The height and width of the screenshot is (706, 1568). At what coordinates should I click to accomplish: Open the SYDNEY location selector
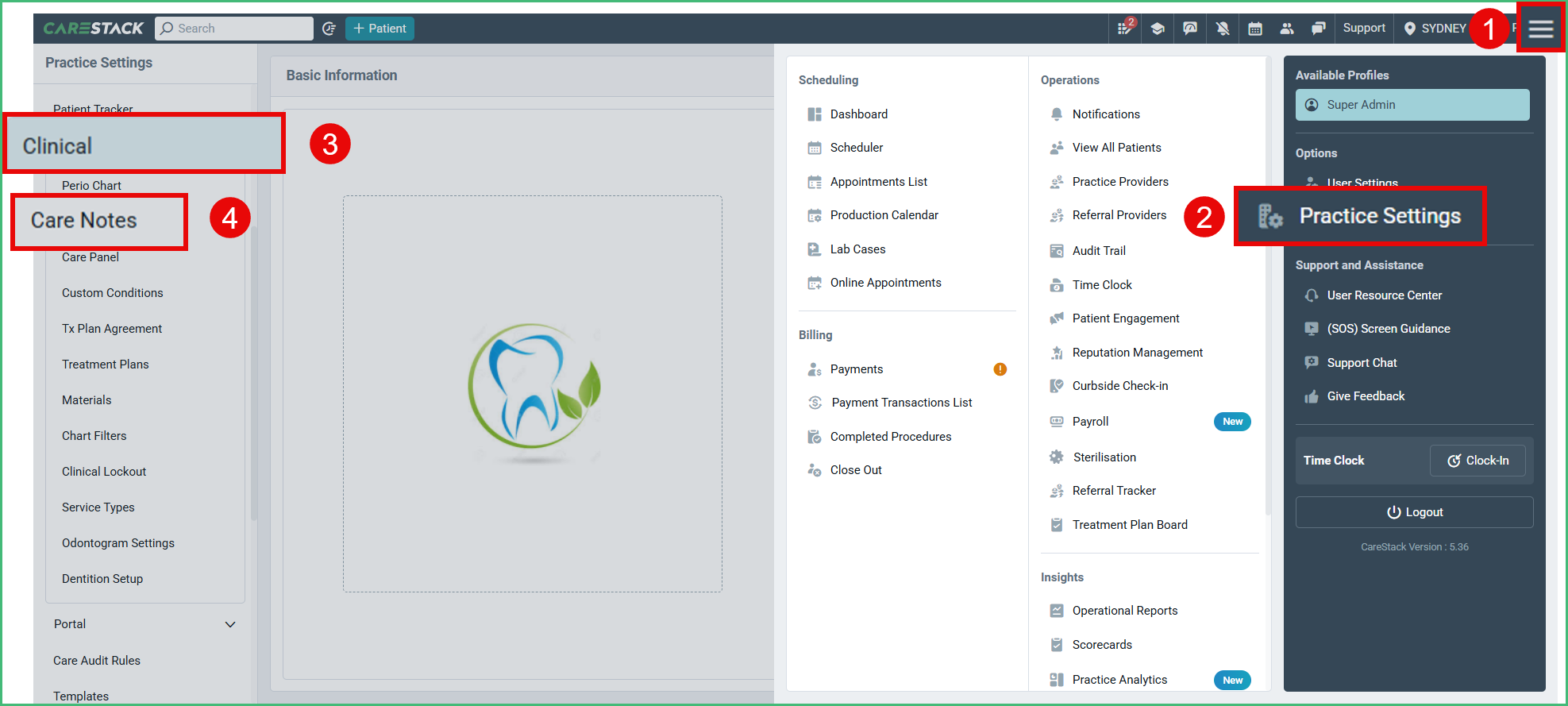click(x=1435, y=29)
